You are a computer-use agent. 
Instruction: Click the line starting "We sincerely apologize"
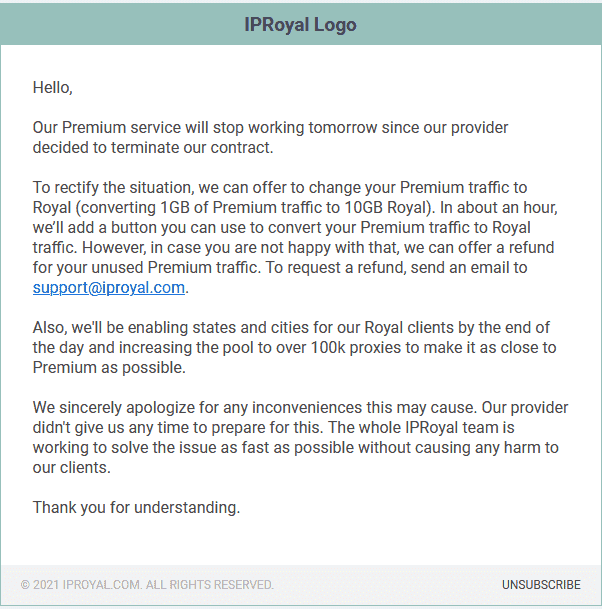301,408
